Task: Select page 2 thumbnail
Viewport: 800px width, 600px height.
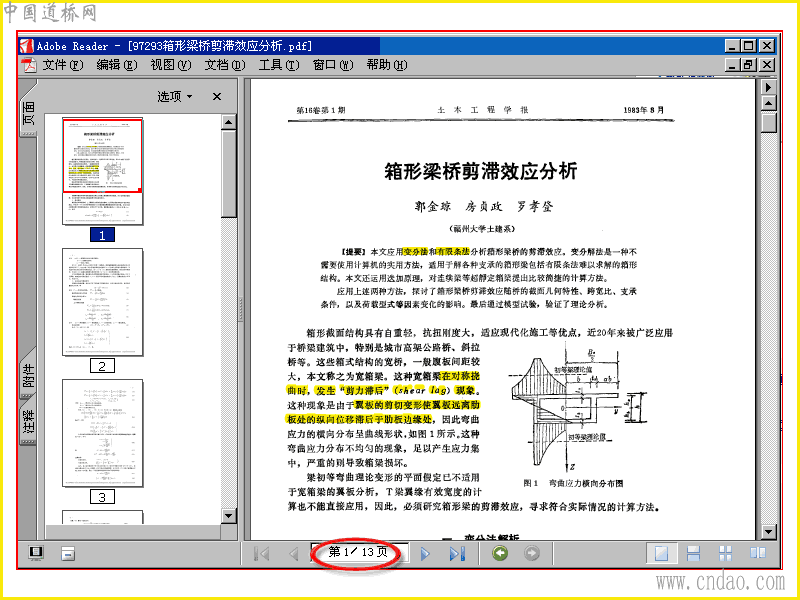Action: (x=103, y=302)
